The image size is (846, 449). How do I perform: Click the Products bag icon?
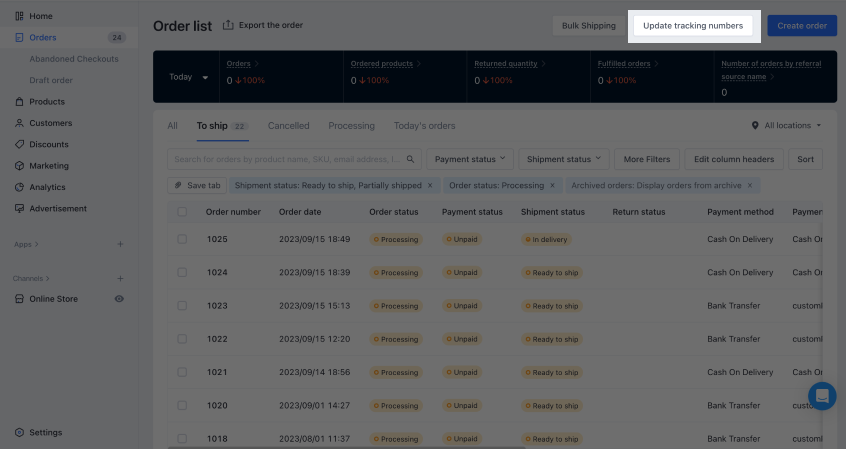click(x=19, y=101)
